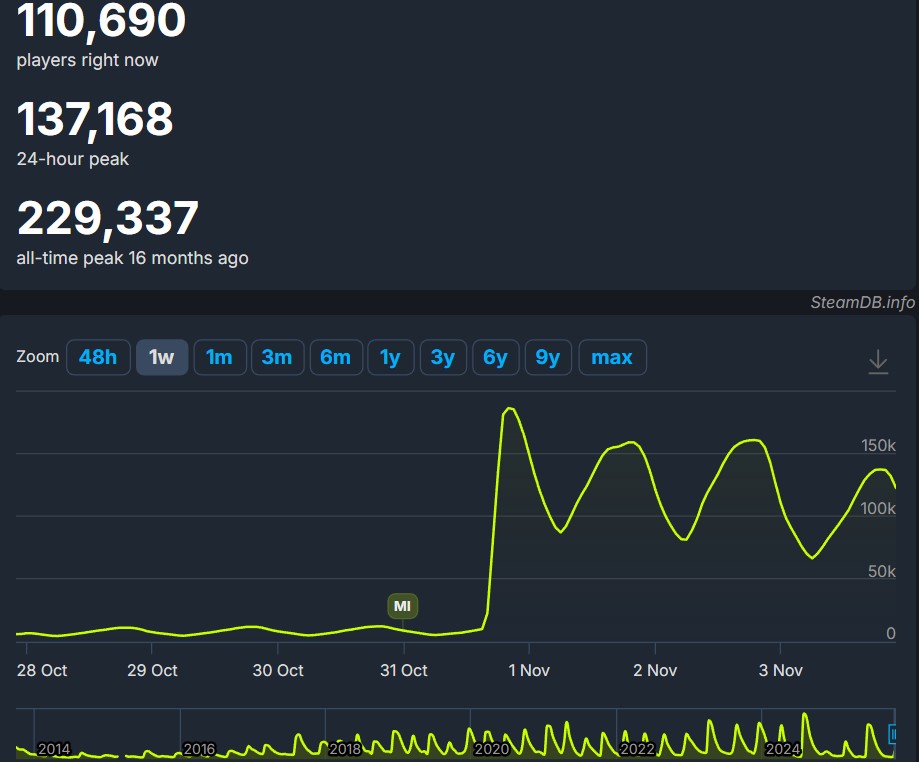Click the 1 Nov peak on the line chart
919x762 pixels.
click(x=509, y=408)
